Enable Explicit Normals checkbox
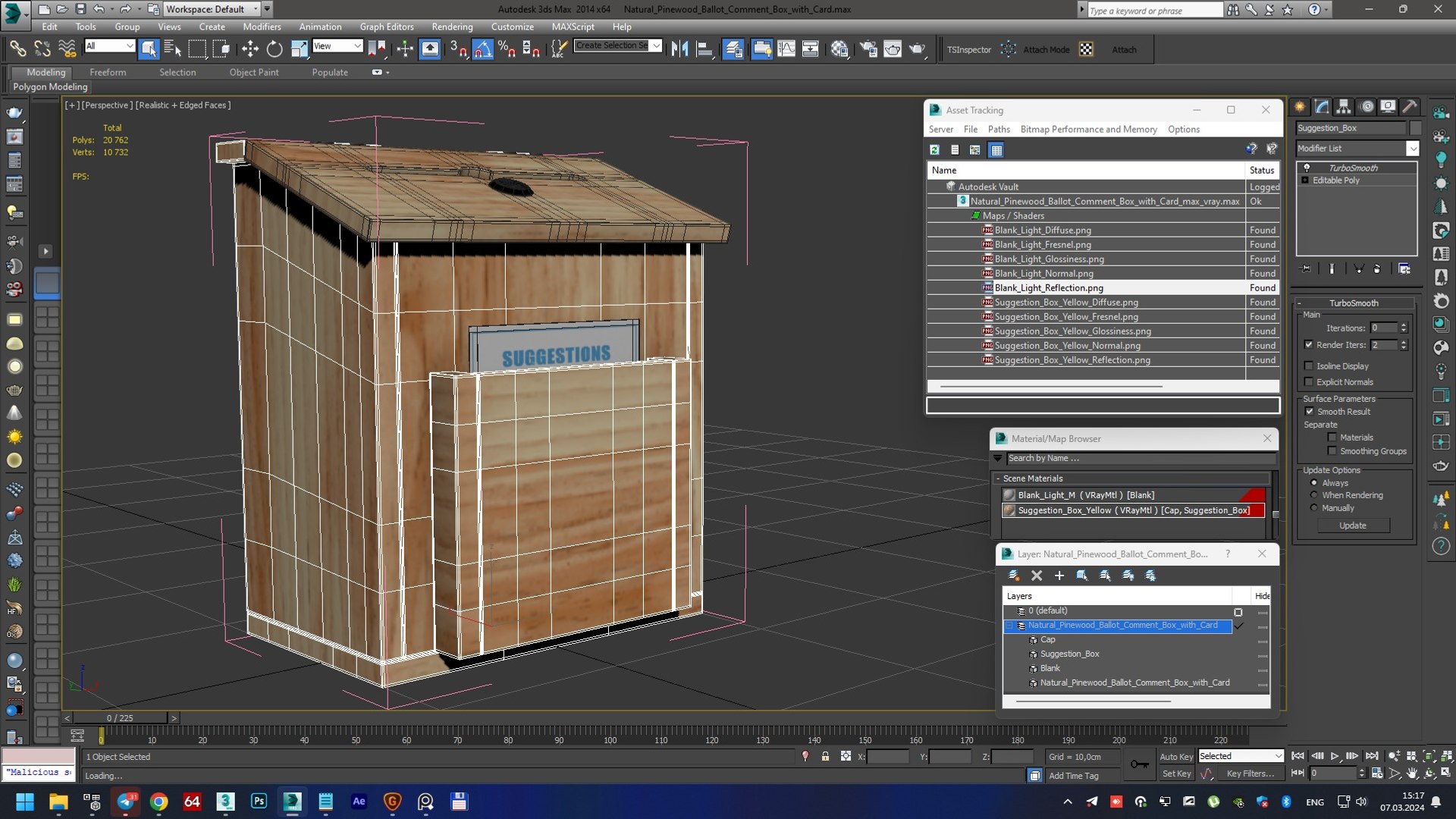 (x=1308, y=382)
